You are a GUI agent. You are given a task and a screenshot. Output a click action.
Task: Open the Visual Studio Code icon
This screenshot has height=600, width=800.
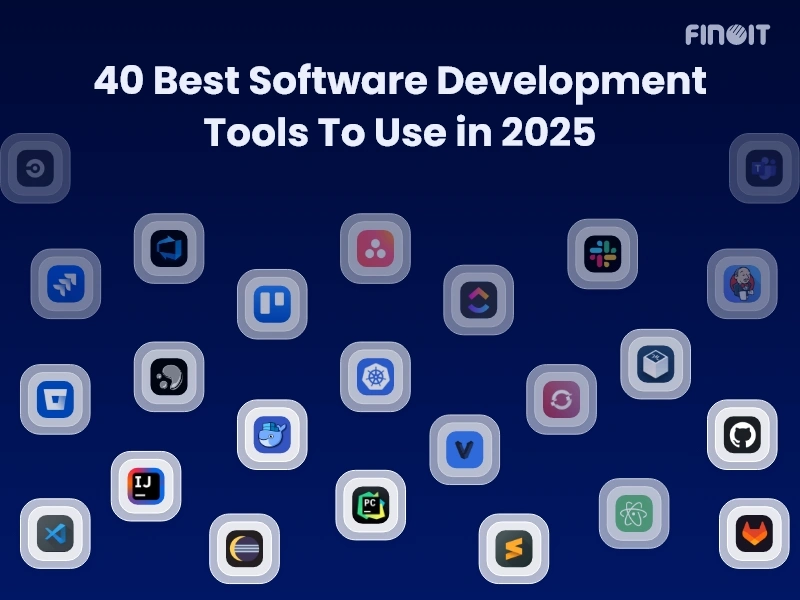point(55,534)
